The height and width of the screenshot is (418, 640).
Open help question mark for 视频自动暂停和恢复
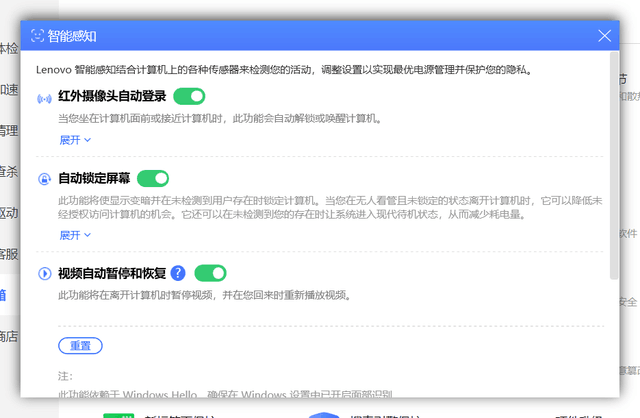click(178, 273)
